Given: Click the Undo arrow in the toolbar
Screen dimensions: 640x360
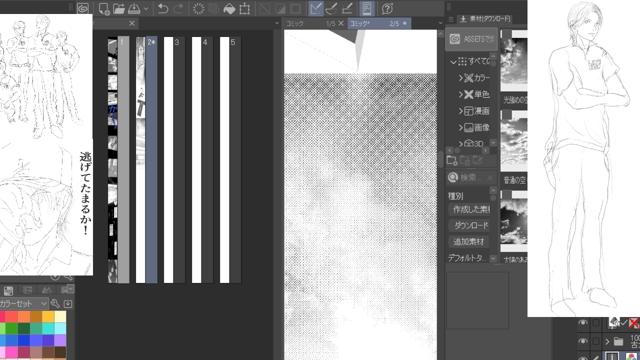Looking at the screenshot, I should (163, 9).
